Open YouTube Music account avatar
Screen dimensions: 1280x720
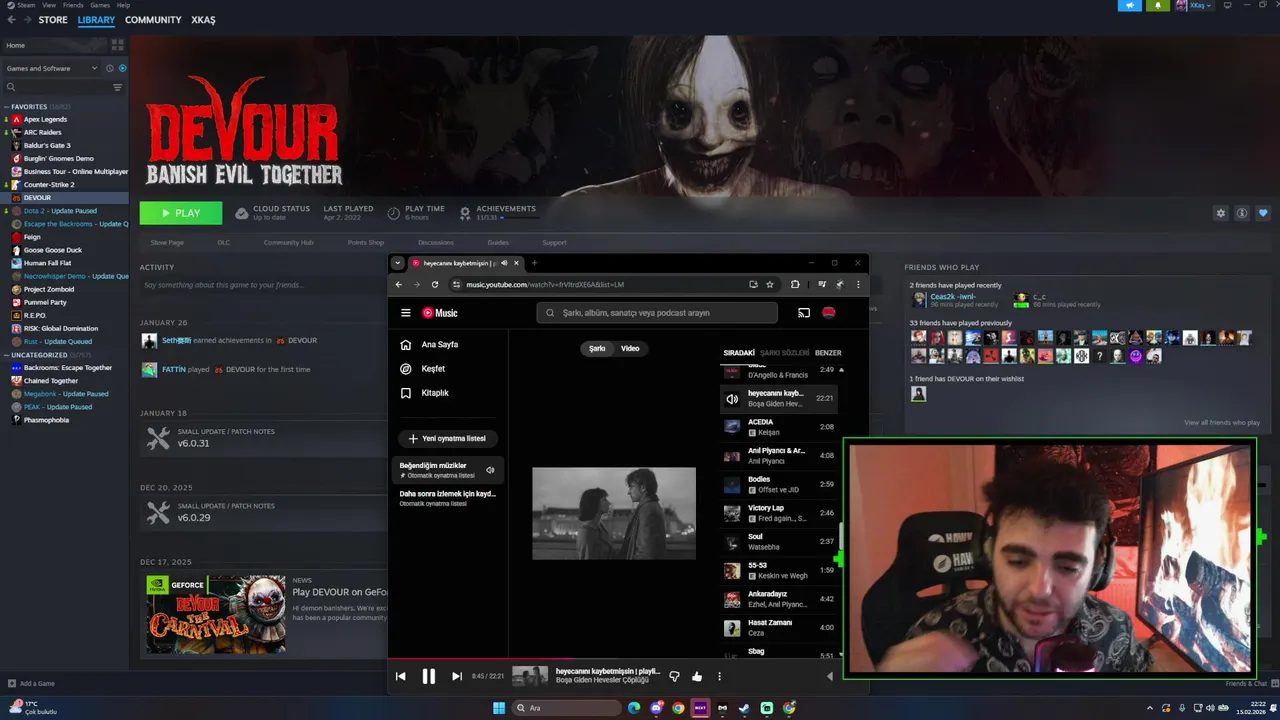(829, 313)
